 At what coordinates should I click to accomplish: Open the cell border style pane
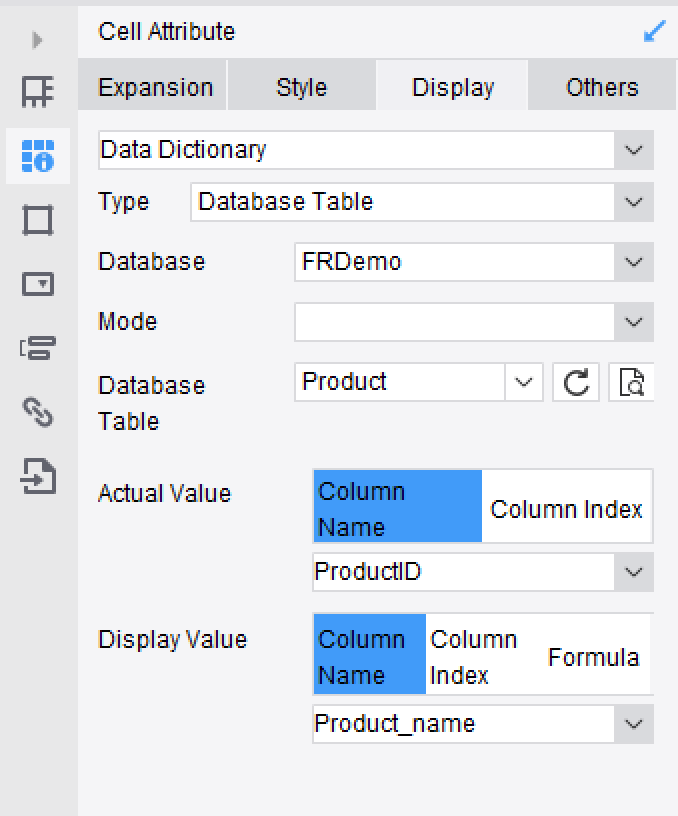(x=37, y=219)
